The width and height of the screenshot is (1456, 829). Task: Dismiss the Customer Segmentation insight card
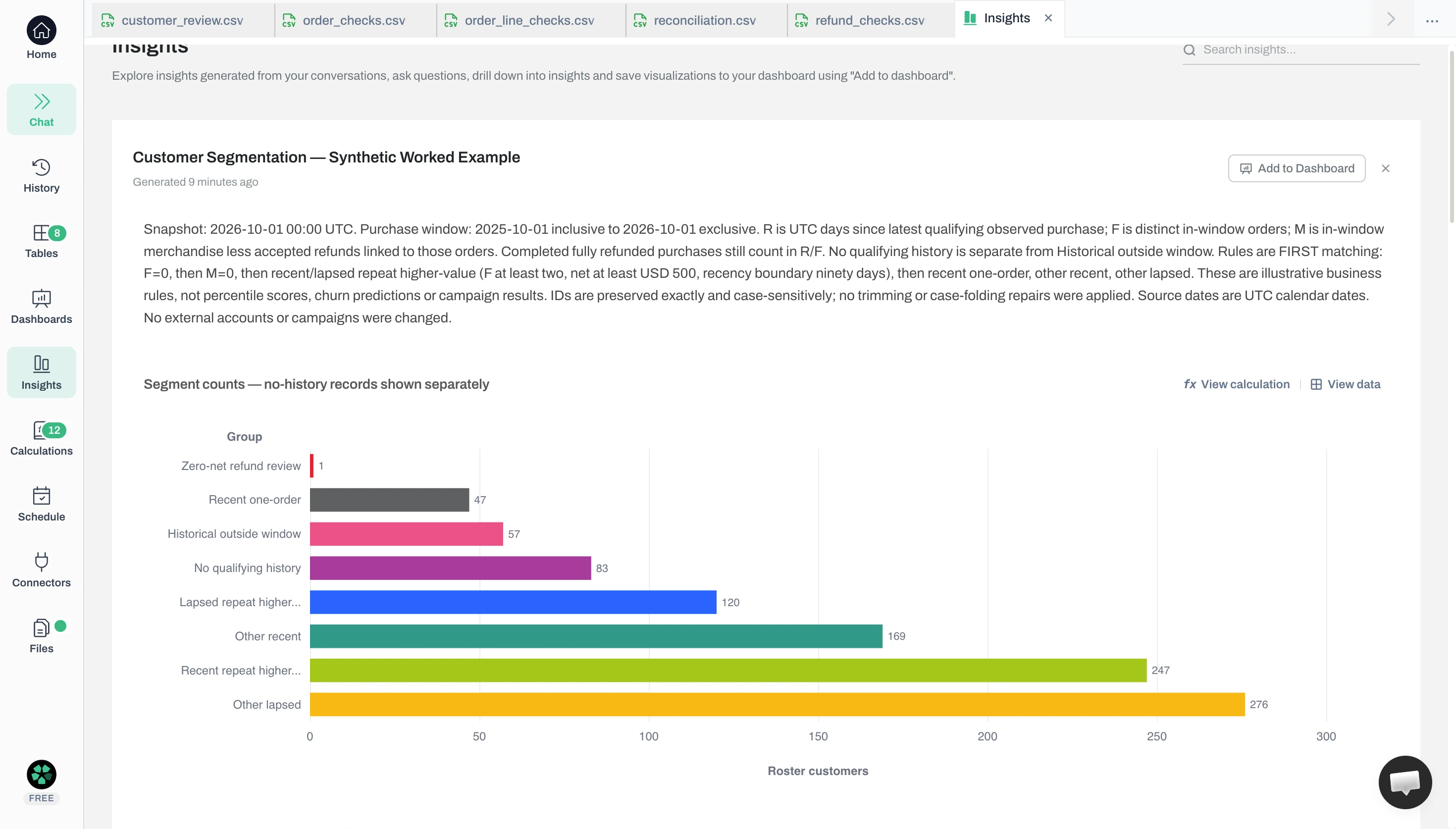[1385, 168]
